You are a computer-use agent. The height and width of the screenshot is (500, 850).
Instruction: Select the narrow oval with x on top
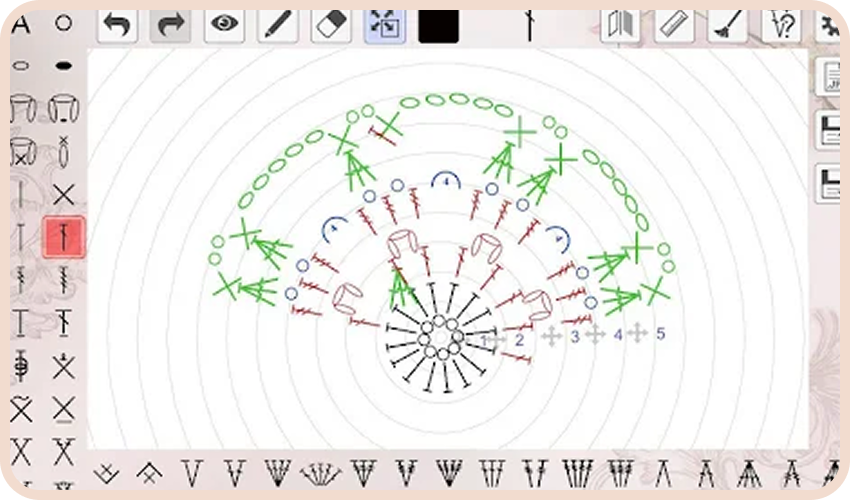click(63, 151)
